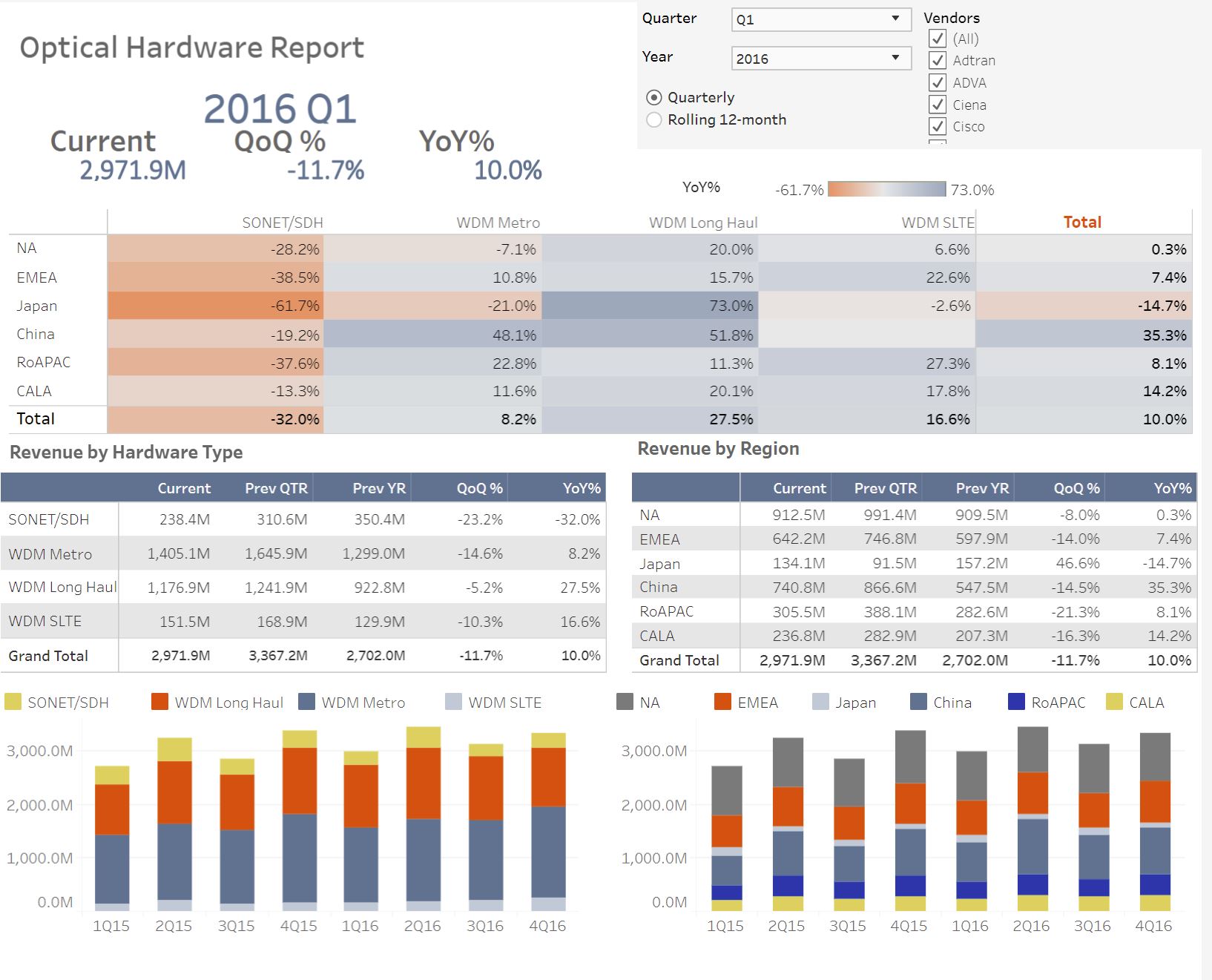1212x980 pixels.
Task: Click the QoQ % header in region table
Action: point(1076,488)
